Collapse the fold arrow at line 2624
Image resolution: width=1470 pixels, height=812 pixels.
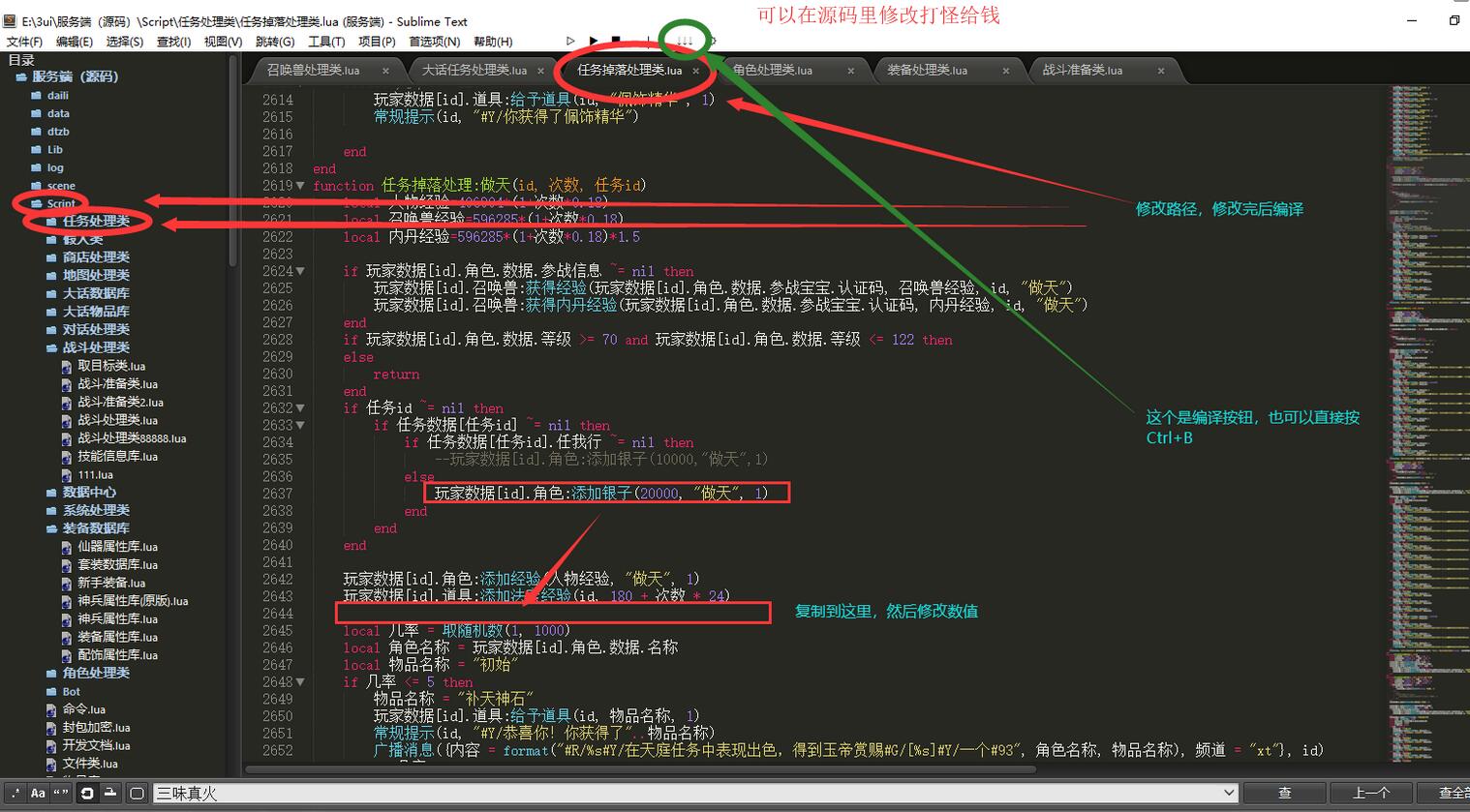(300, 272)
